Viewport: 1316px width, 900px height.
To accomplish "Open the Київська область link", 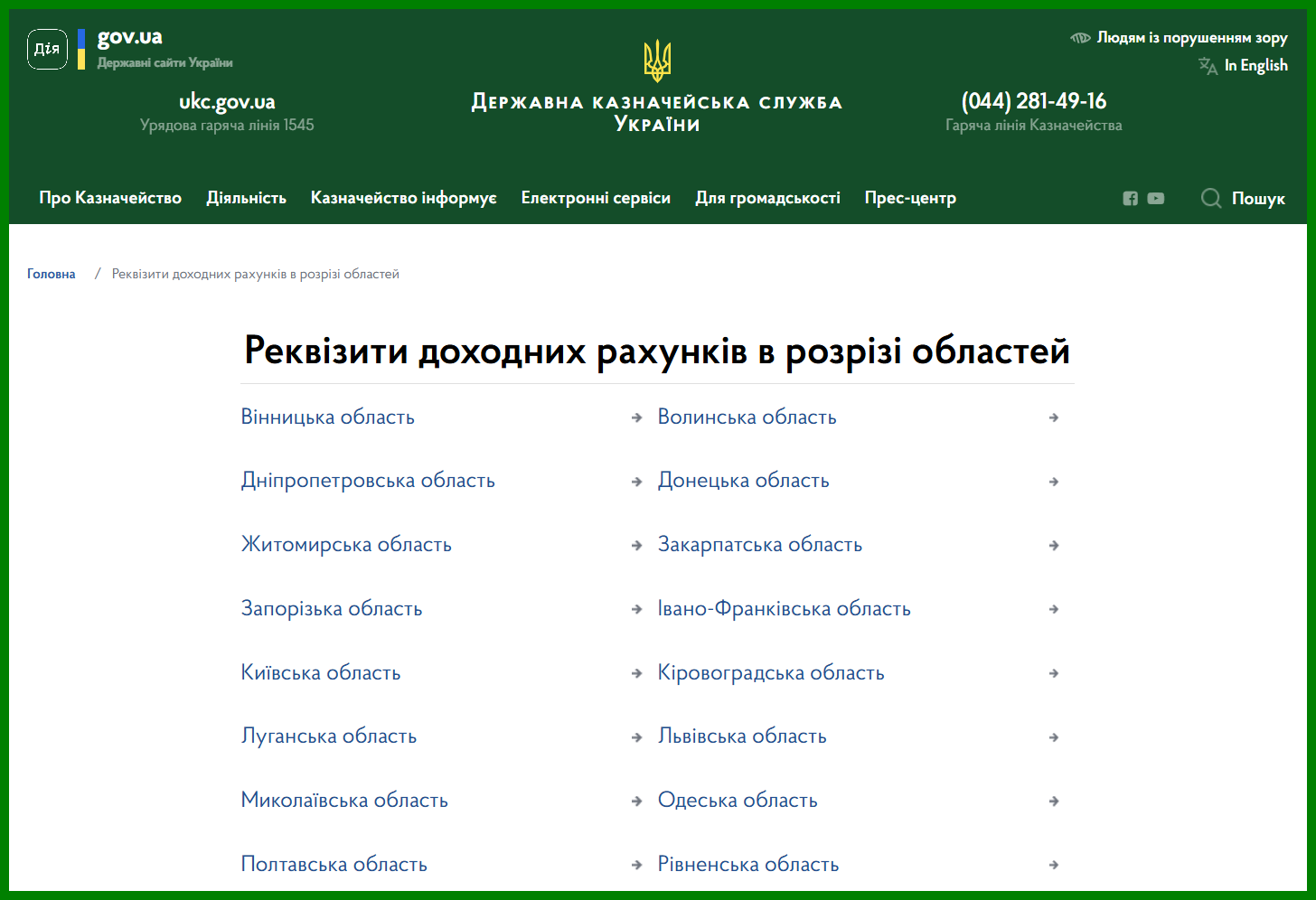I will pos(321,673).
